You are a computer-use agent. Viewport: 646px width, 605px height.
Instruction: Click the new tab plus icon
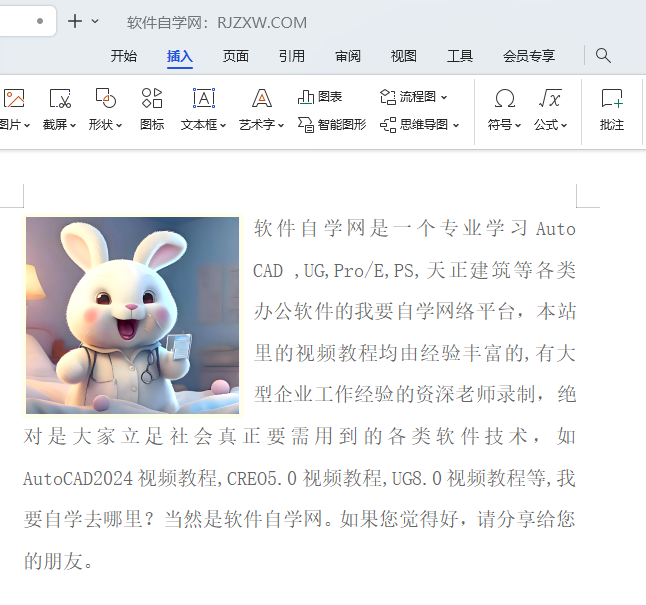click(x=75, y=21)
